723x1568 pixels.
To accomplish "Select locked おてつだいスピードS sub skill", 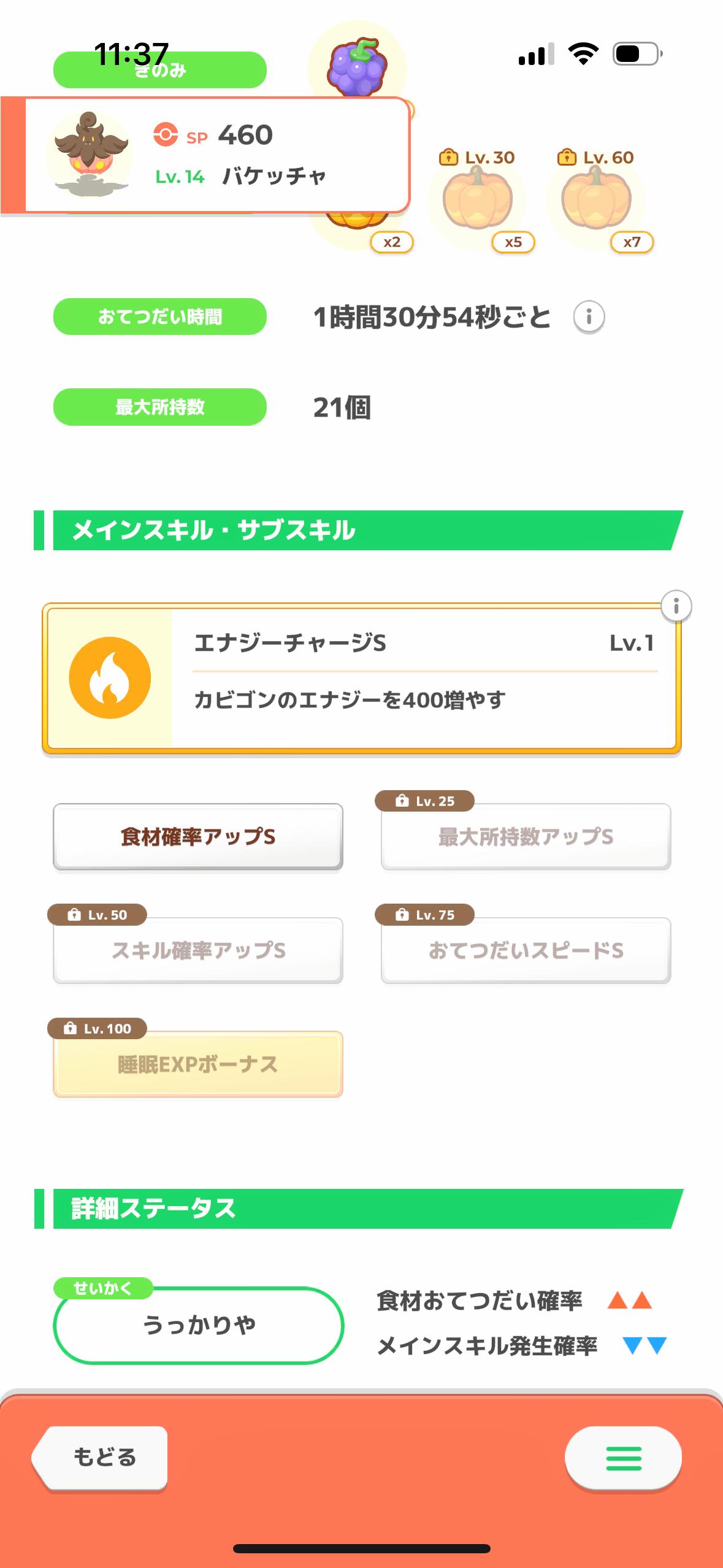I will 526,951.
